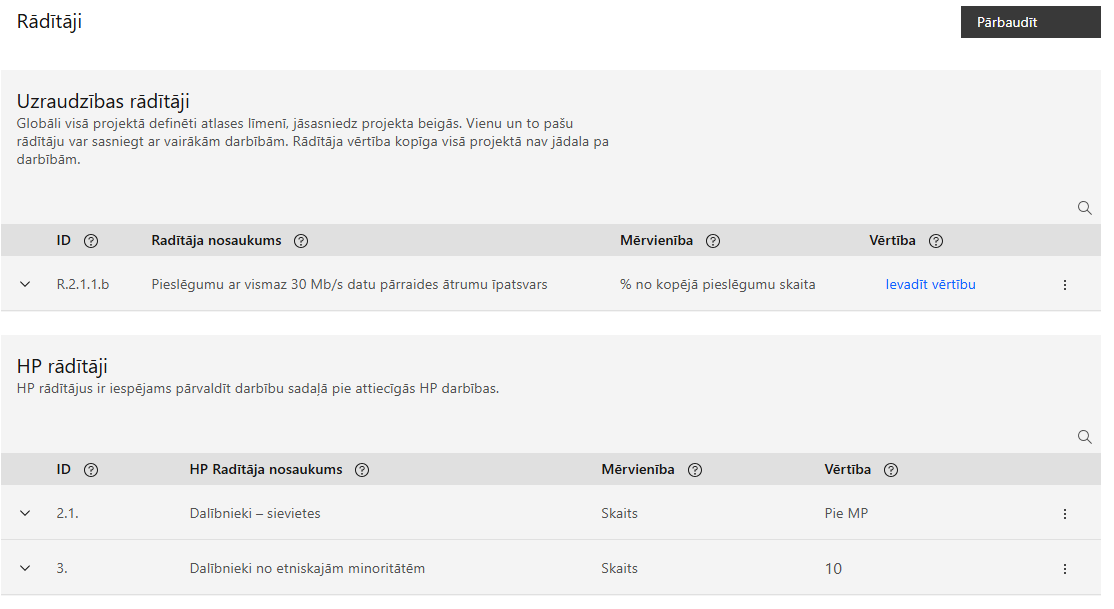Expand row R.2.1.1.b details
The width and height of the screenshot is (1114, 609).
click(x=25, y=284)
